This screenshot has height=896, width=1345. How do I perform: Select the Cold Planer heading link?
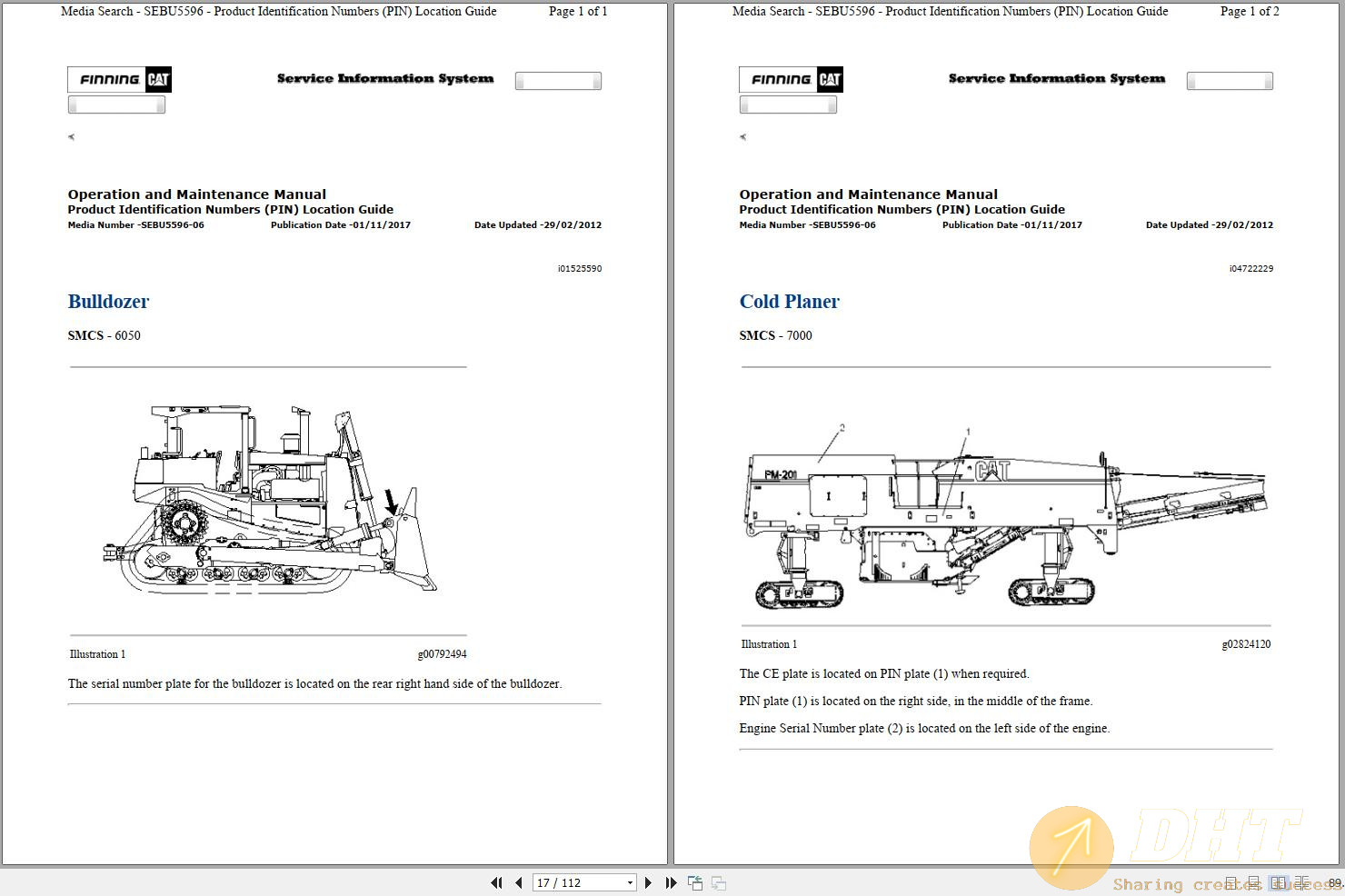(x=790, y=301)
